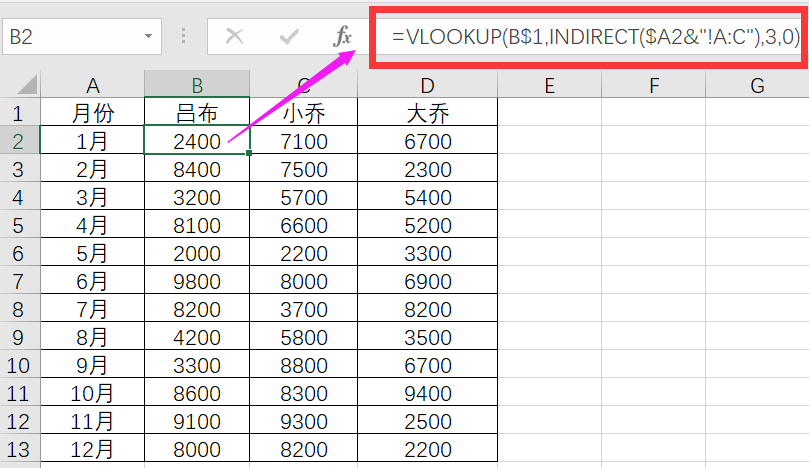The height and width of the screenshot is (468, 809).
Task: Click header cell 吕布
Action: (x=197, y=114)
